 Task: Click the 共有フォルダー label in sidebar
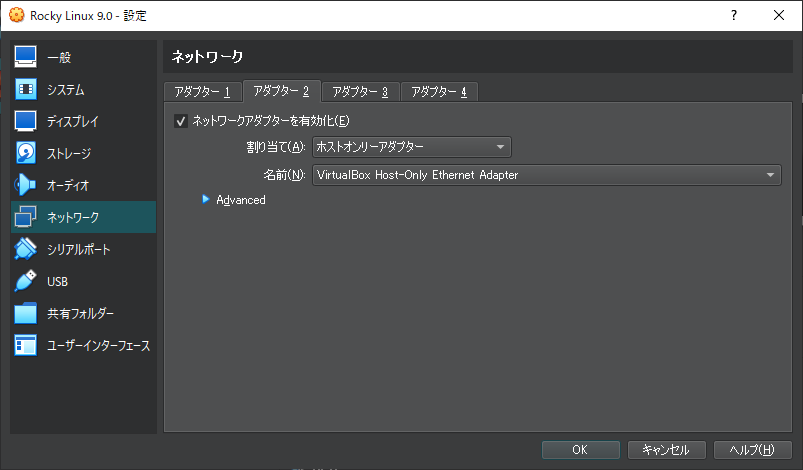pyautogui.click(x=80, y=313)
